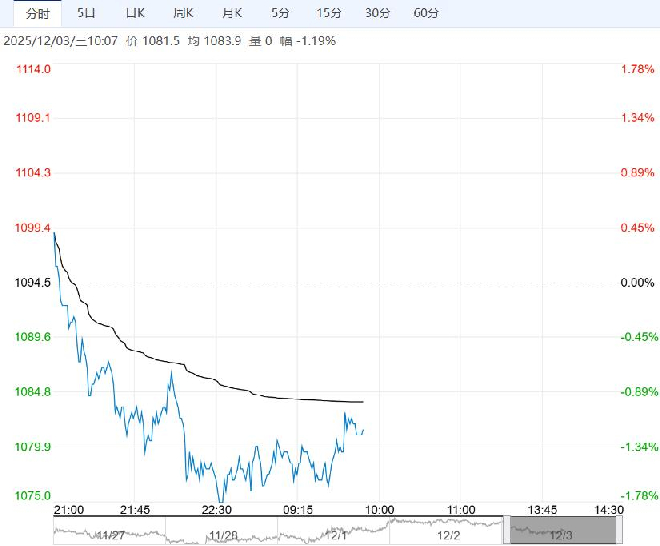Choose the 30分 interval tab
This screenshot has width=660, height=546.
[377, 13]
